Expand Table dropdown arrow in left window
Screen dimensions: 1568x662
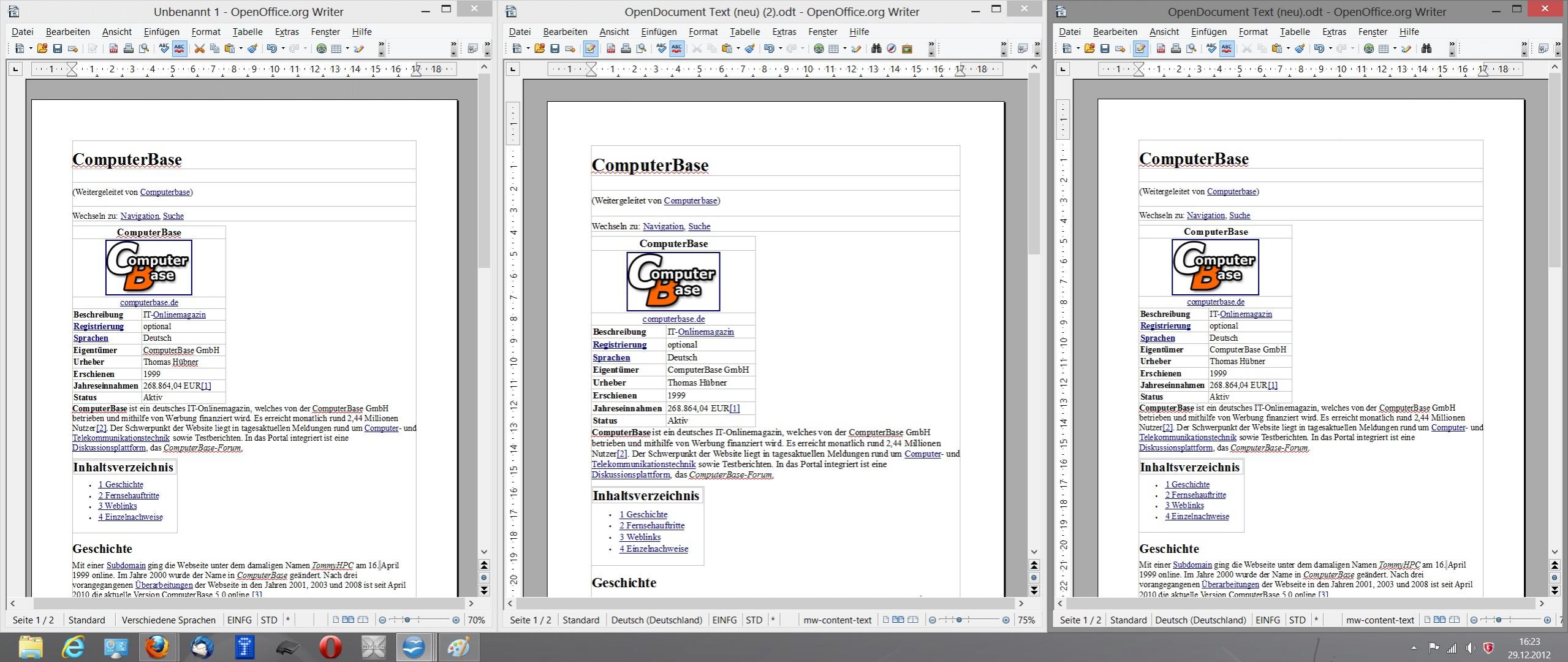347,49
